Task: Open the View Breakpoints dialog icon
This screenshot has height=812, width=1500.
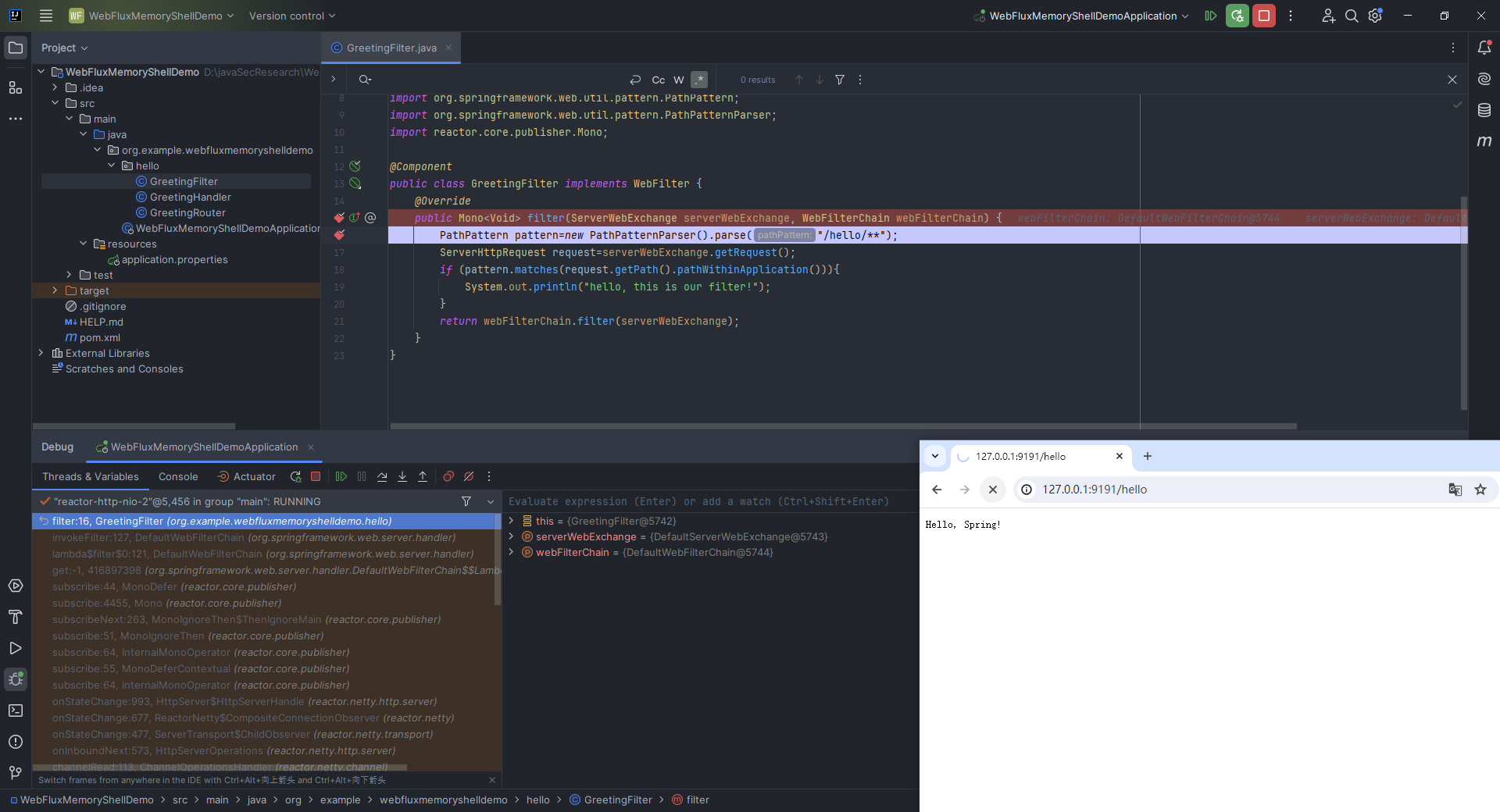Action: pos(448,476)
